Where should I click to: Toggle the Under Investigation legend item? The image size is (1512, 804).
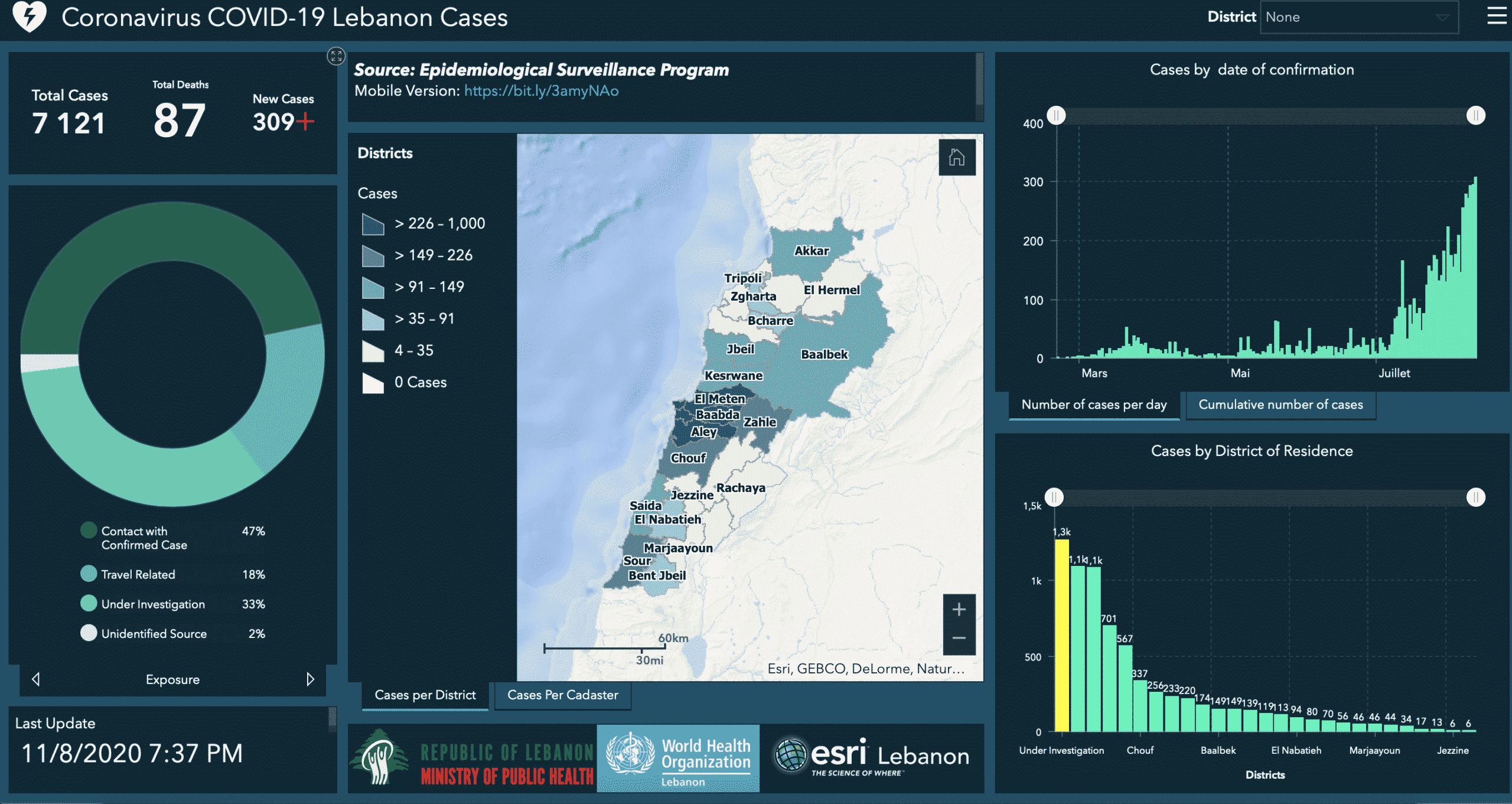(x=152, y=604)
